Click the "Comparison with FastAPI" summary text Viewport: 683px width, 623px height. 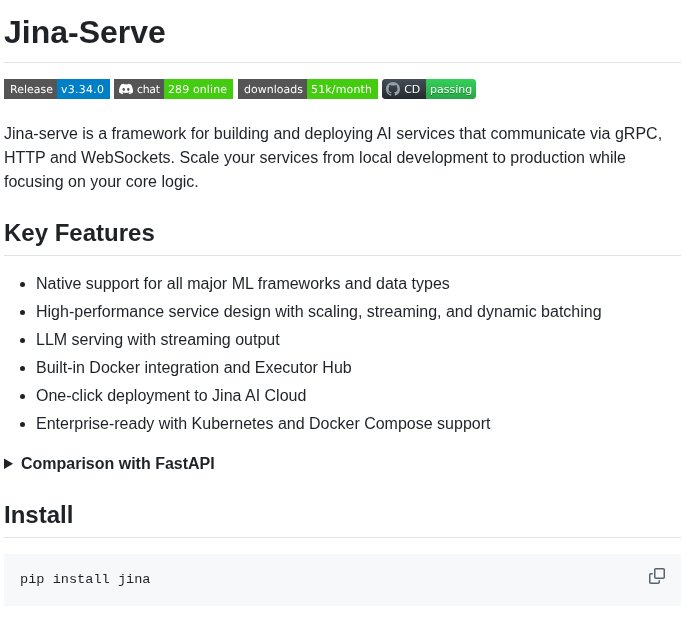[118, 463]
